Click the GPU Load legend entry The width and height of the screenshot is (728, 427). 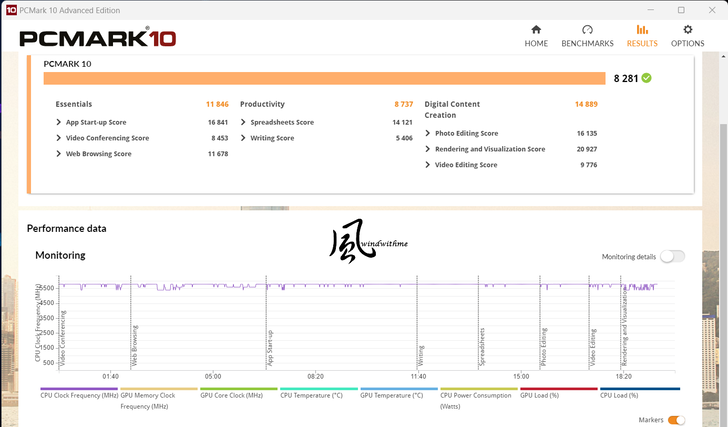point(559,395)
